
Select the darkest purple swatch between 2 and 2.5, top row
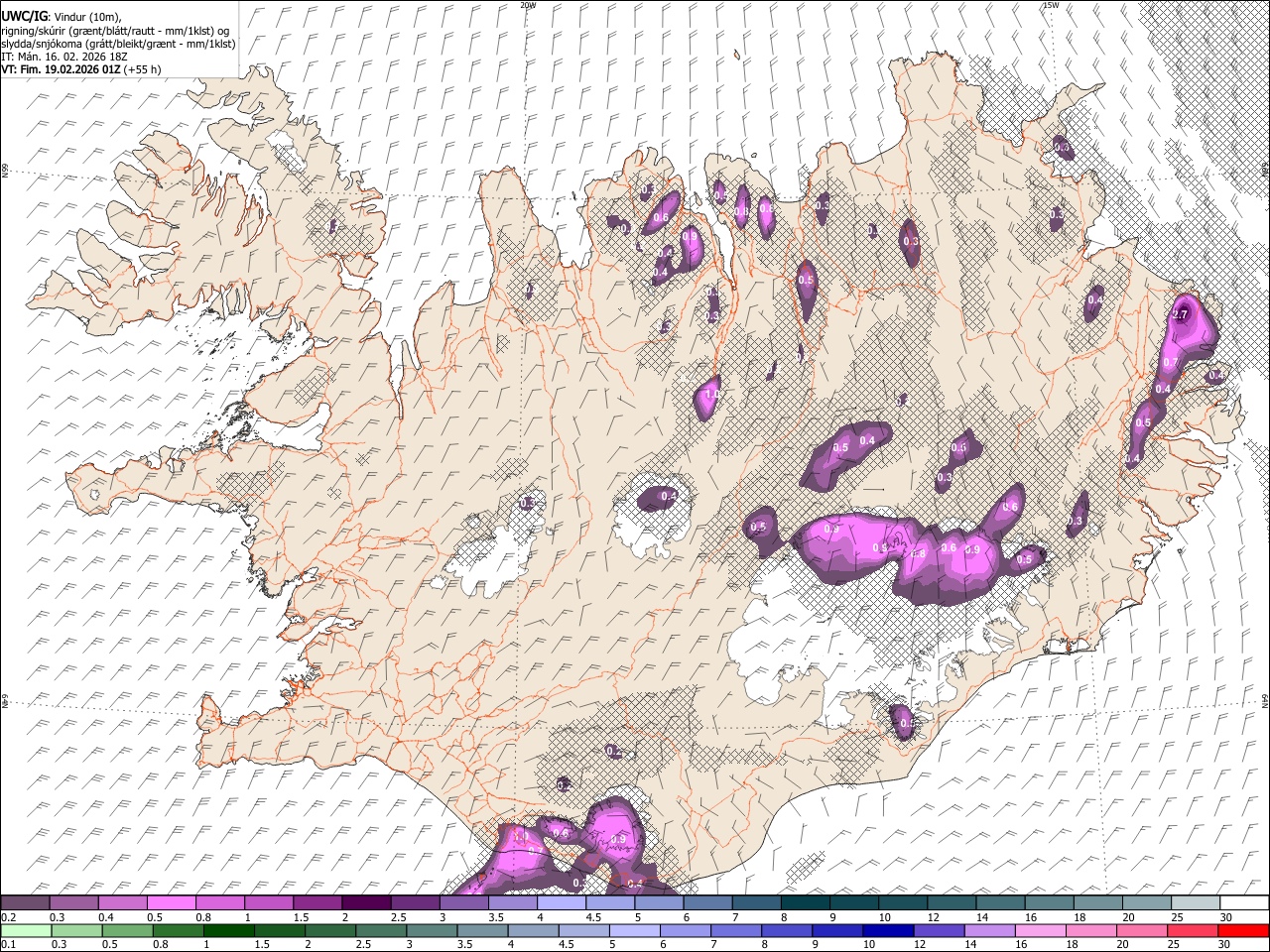[x=366, y=903]
